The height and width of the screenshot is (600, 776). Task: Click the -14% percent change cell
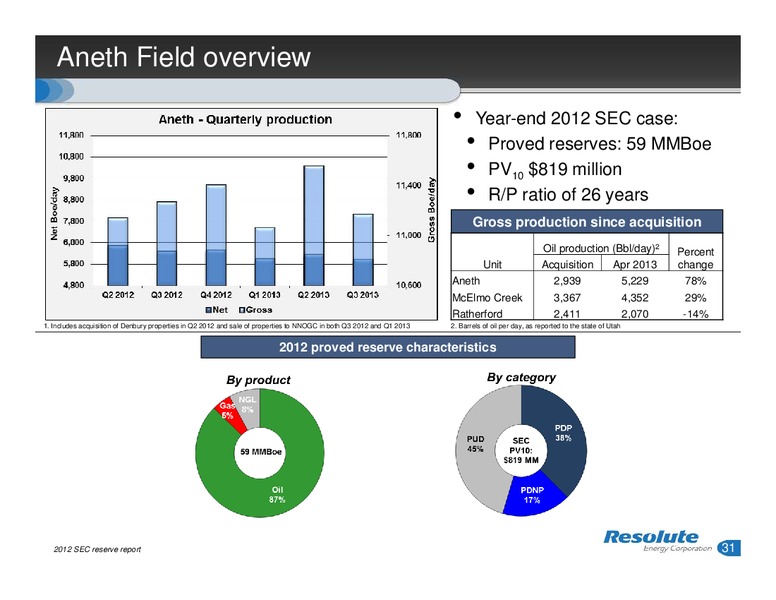pyautogui.click(x=695, y=313)
